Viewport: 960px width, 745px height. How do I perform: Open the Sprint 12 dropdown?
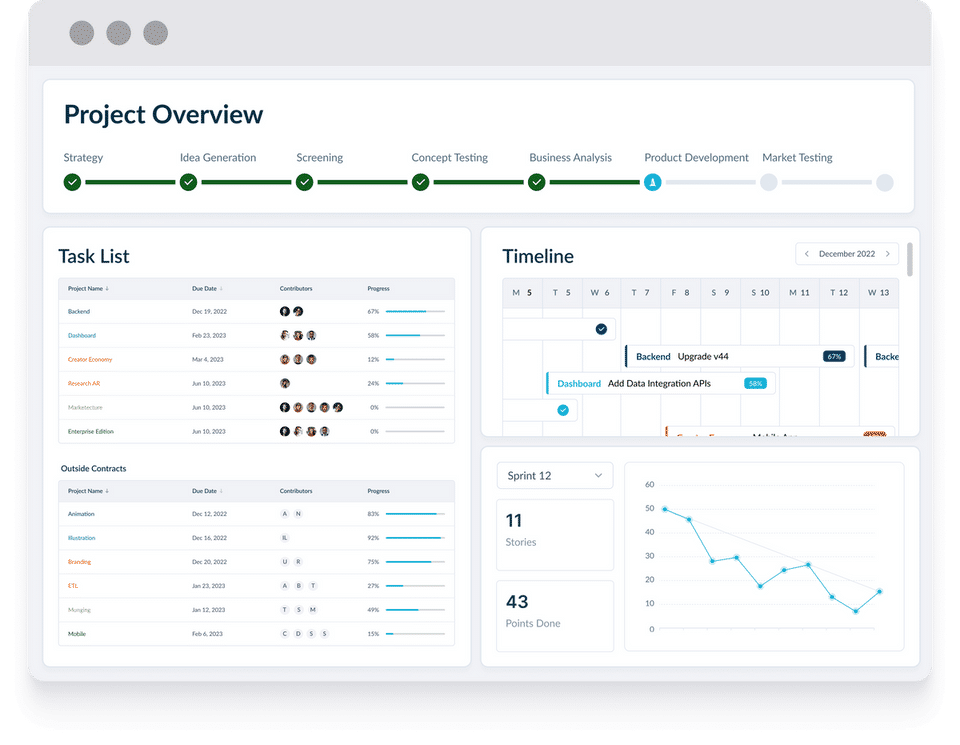(555, 476)
